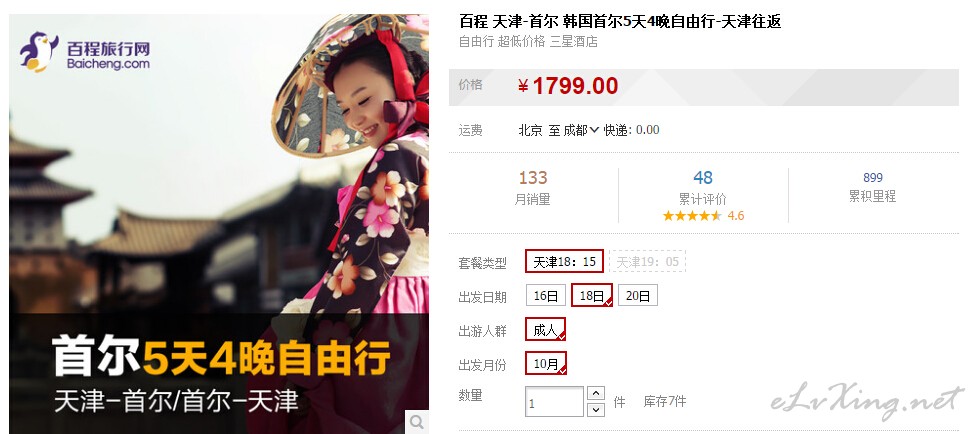Toggle the 10月 departure month option
The height and width of the screenshot is (434, 975).
click(x=546, y=363)
